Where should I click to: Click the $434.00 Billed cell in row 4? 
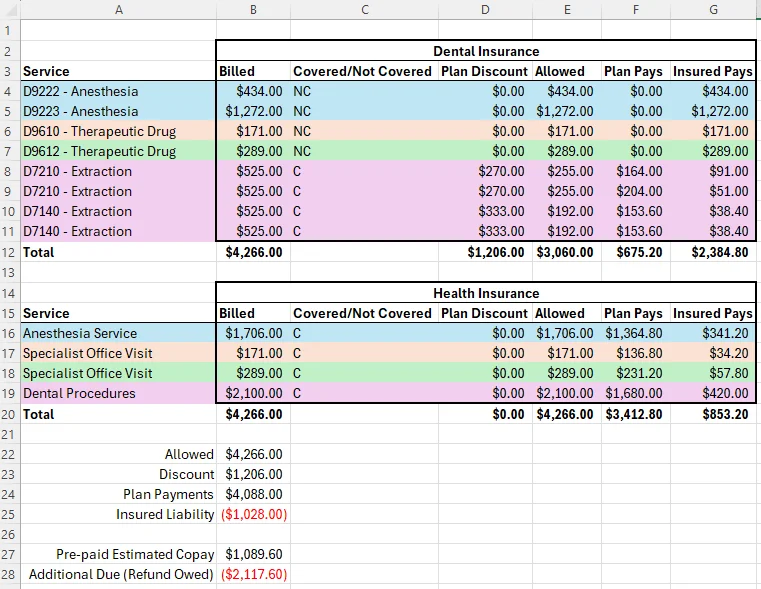click(253, 91)
